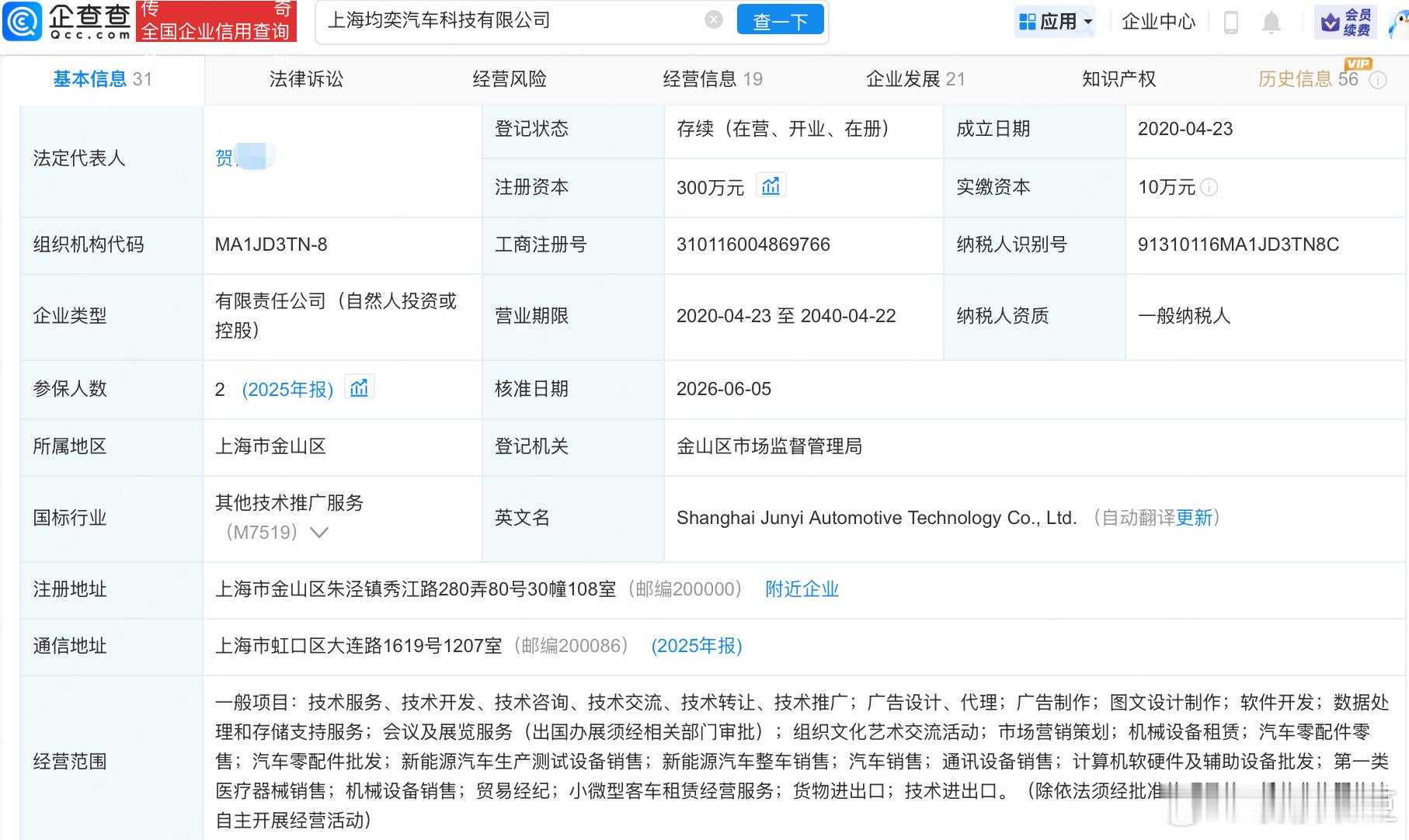Select the 91310116MA1JD3TN8C taxpayer ID text
1409x840 pixels.
pyautogui.click(x=1238, y=245)
